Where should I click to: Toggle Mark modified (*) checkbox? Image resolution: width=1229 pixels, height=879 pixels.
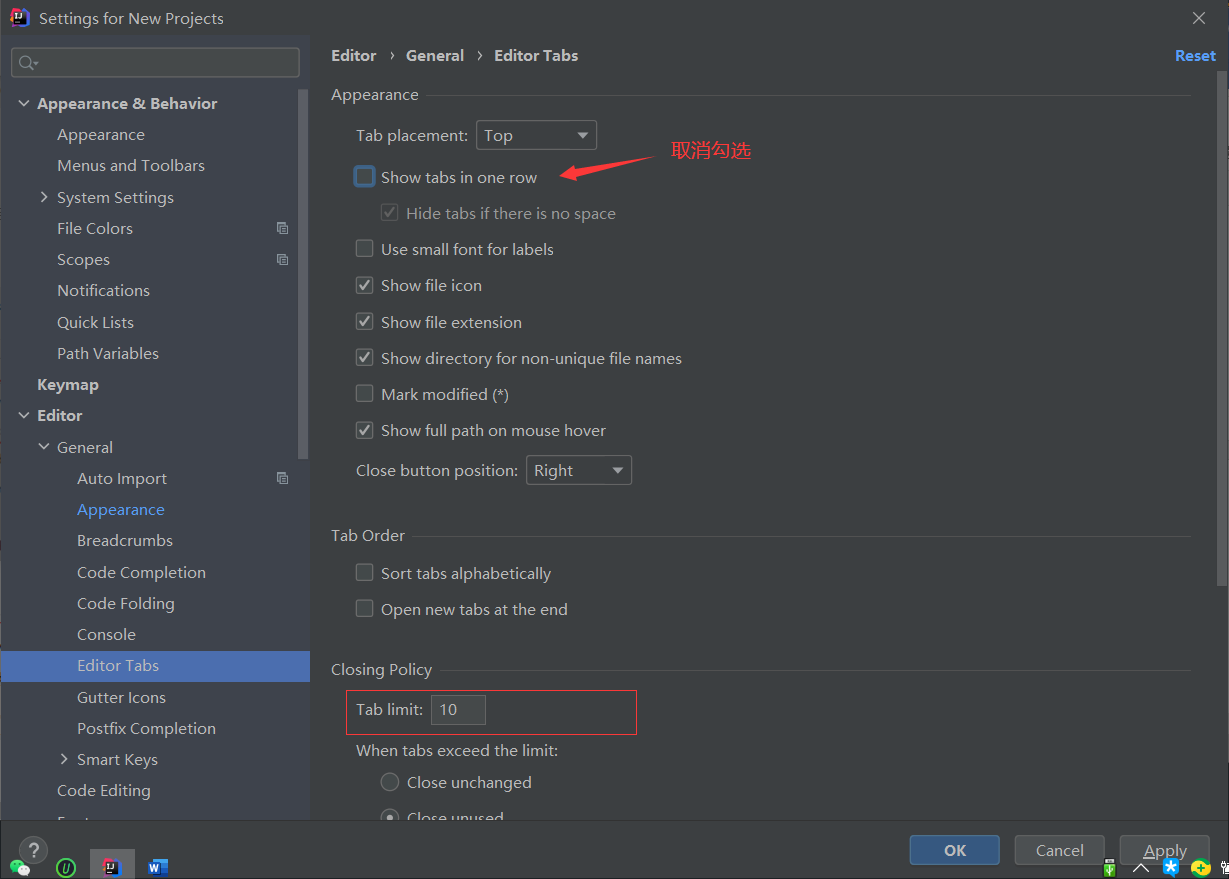pyautogui.click(x=365, y=394)
